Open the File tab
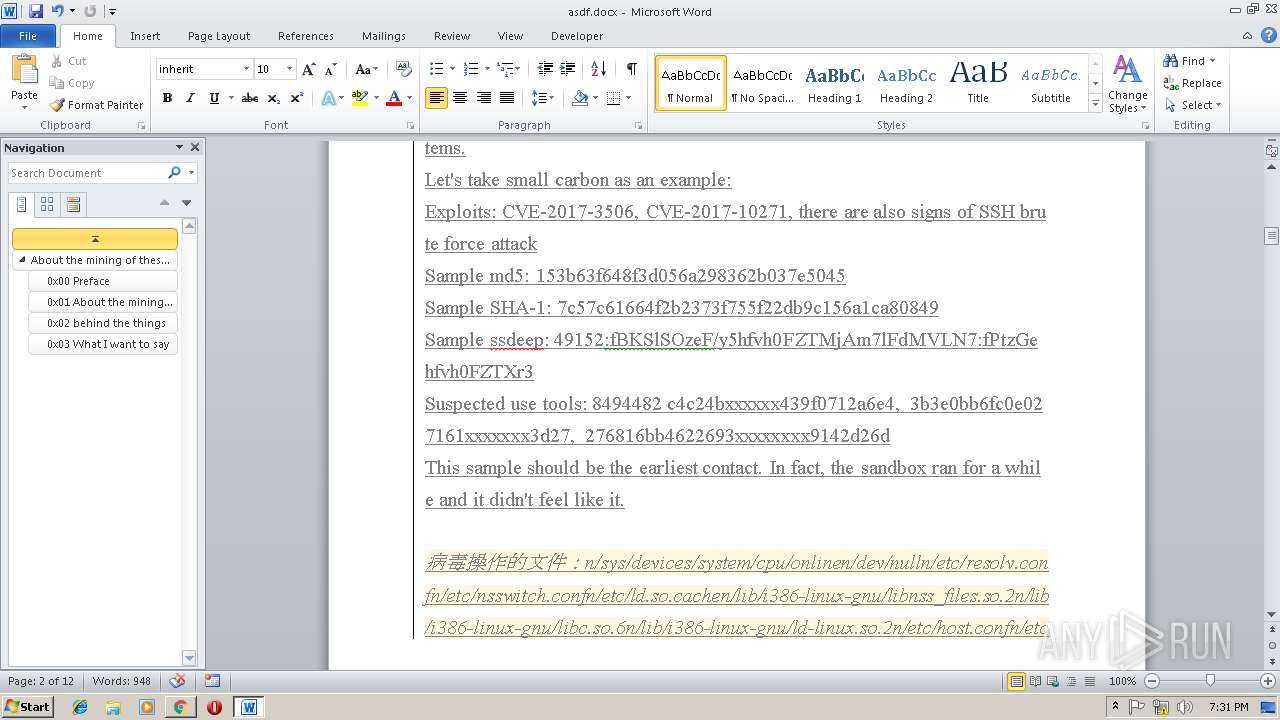The height and width of the screenshot is (720, 1280). 28,36
